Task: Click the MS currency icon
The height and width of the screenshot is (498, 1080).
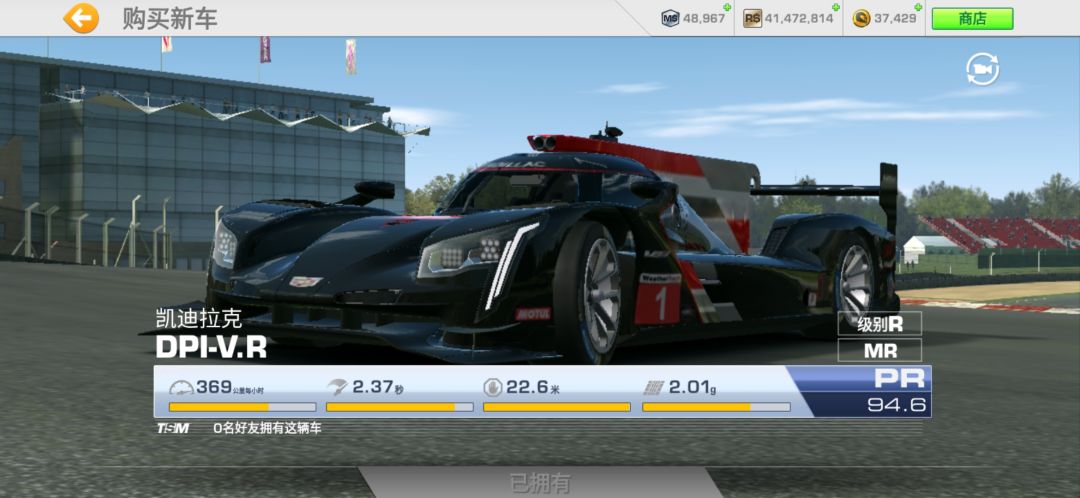Action: [669, 19]
